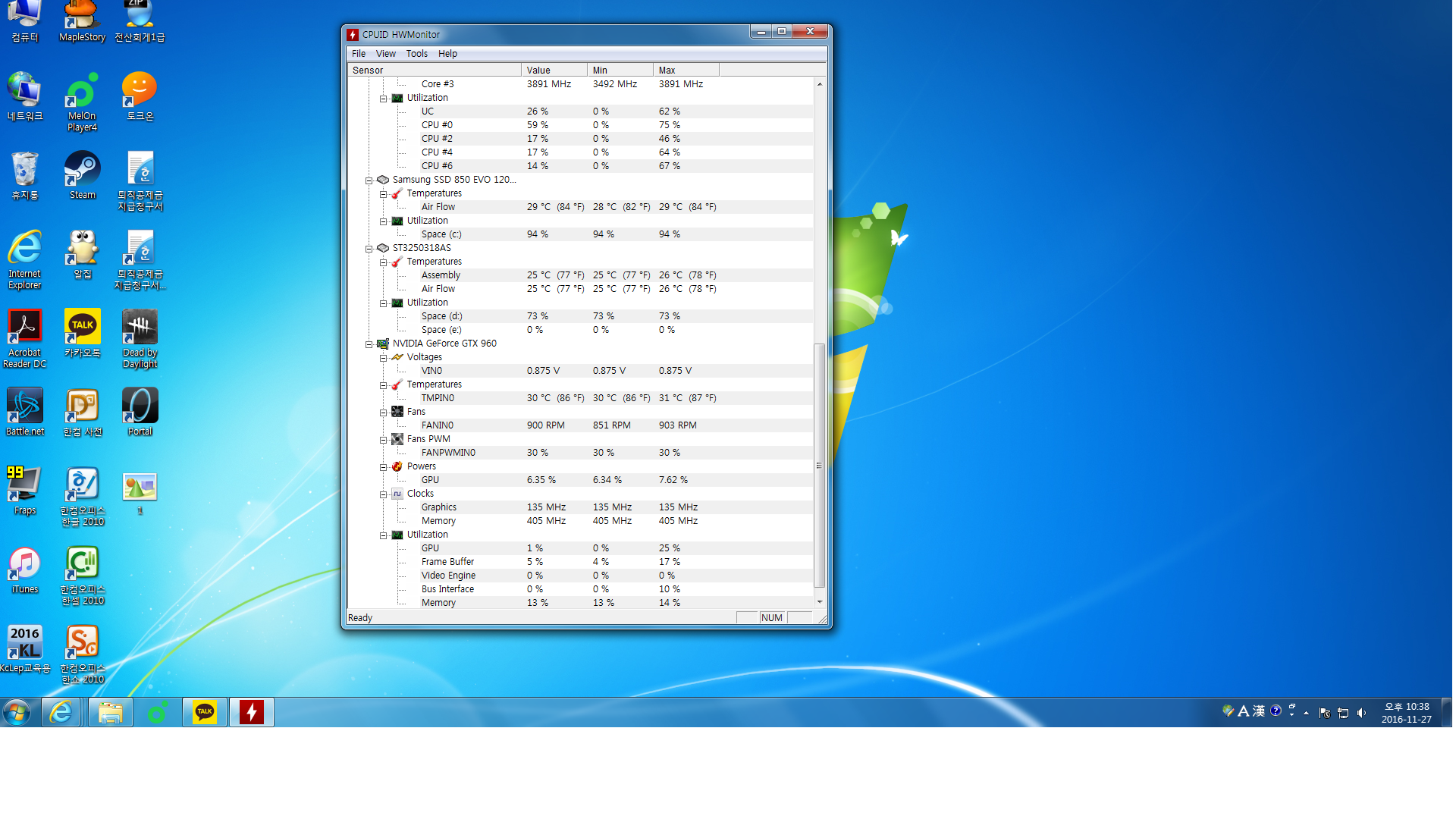Screen dimensions: 1456x819
Task: Click the GPU Clocks category icon
Action: [x=397, y=494]
